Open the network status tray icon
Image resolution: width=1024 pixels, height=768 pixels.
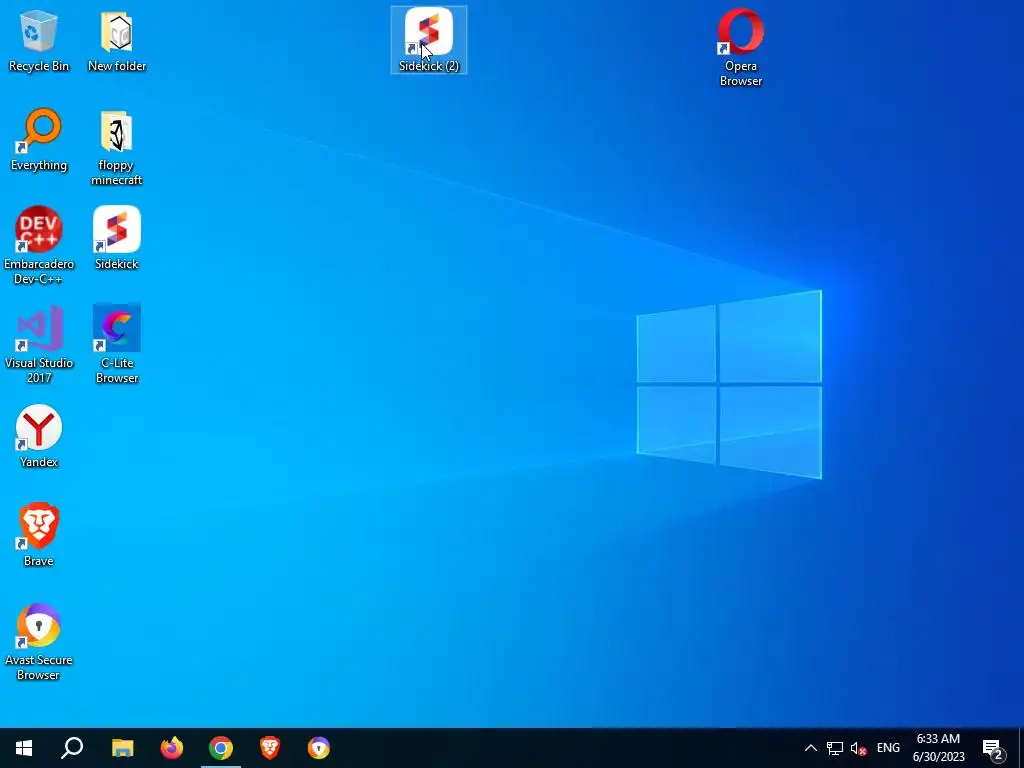[835, 748]
